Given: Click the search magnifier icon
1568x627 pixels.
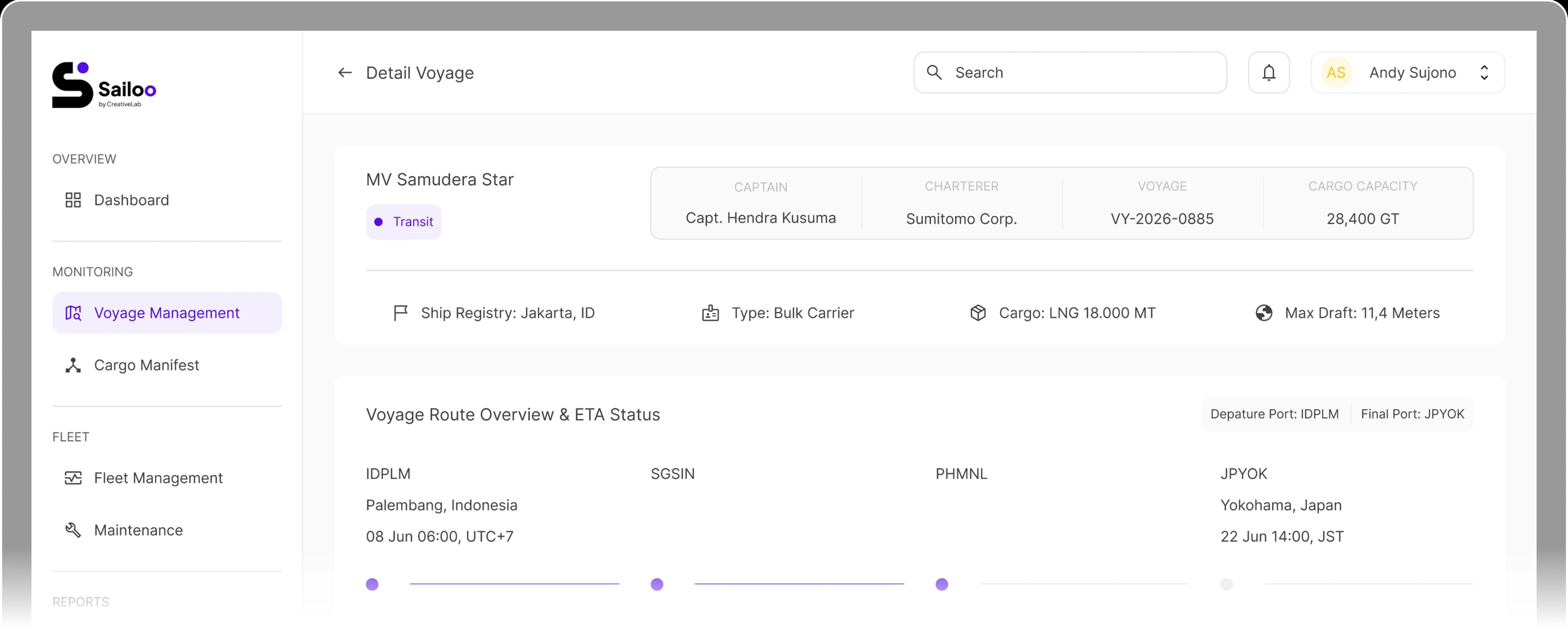Looking at the screenshot, I should pos(934,72).
